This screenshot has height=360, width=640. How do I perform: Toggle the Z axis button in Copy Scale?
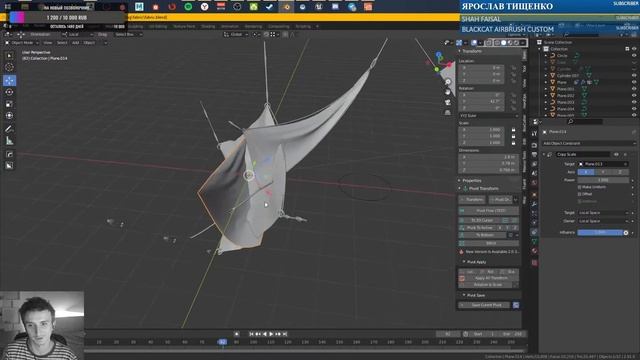click(x=620, y=172)
